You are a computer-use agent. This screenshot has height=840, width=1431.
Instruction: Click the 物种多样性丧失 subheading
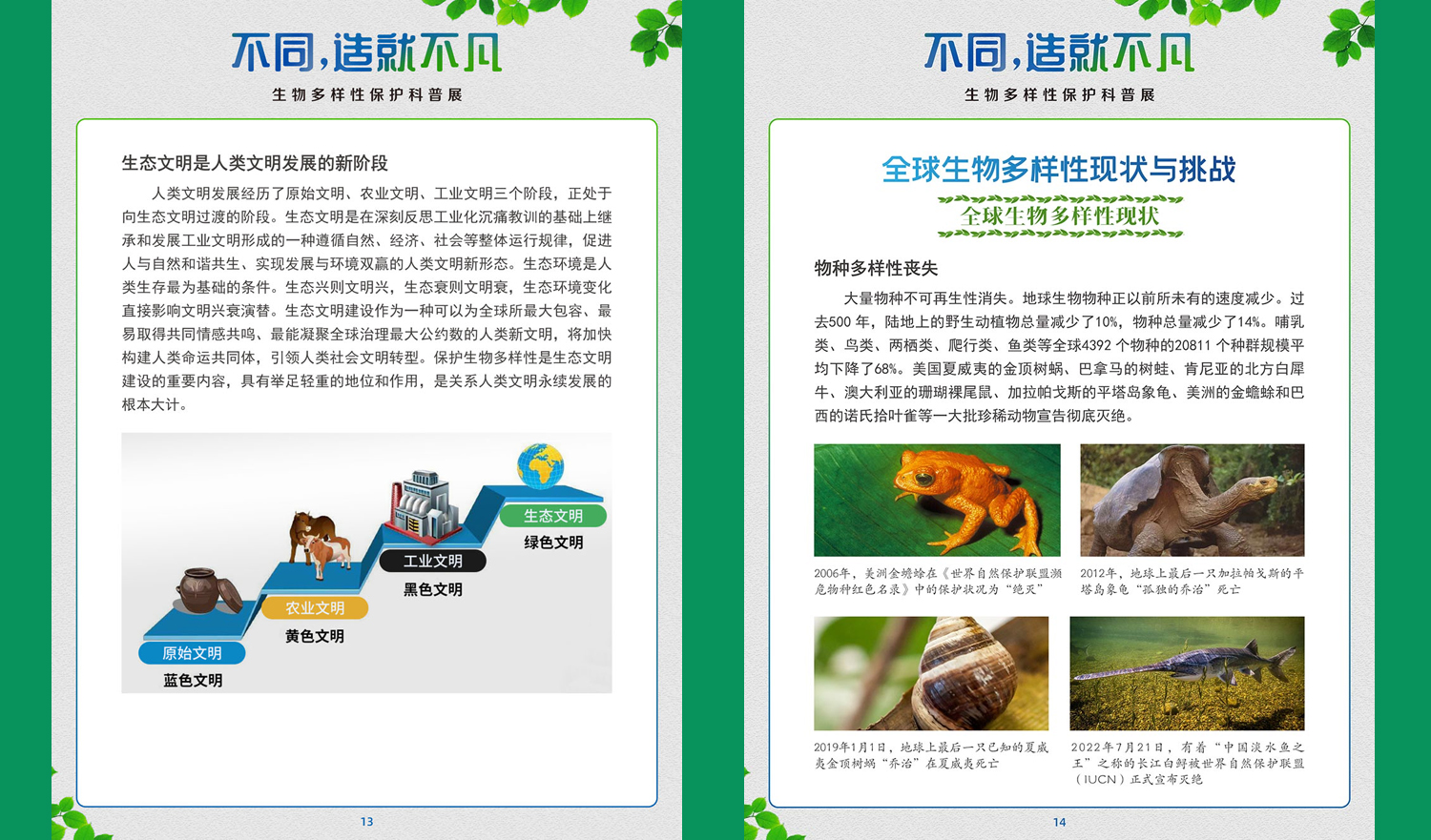[876, 268]
